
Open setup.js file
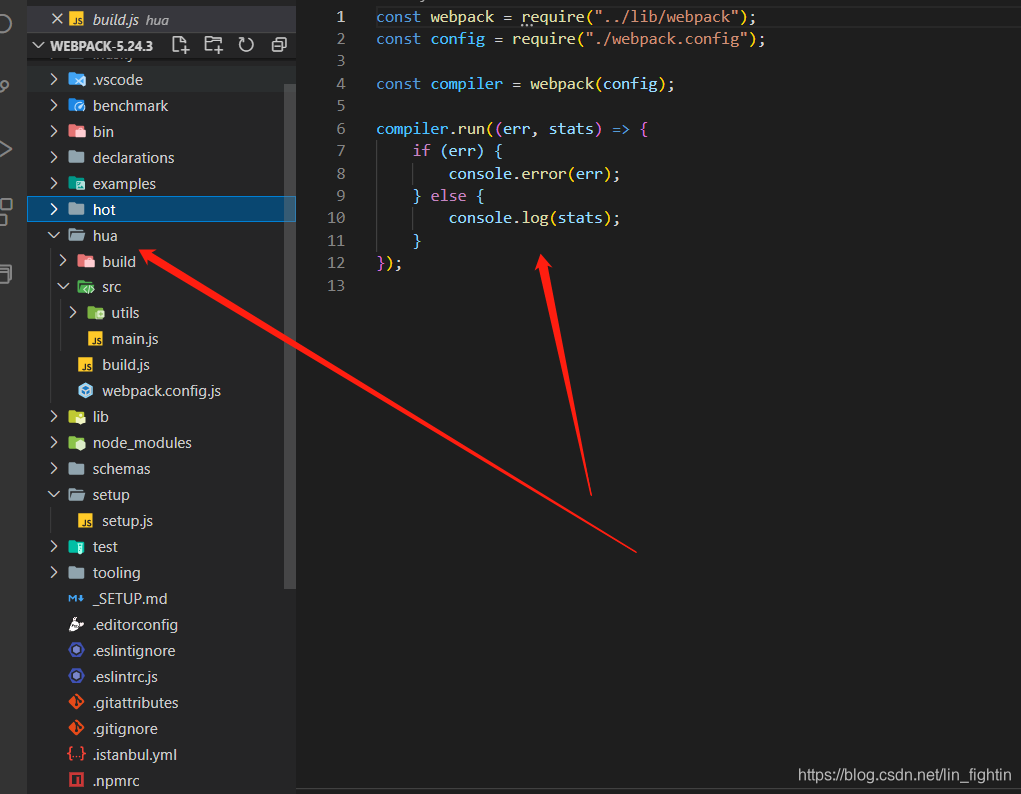point(127,520)
